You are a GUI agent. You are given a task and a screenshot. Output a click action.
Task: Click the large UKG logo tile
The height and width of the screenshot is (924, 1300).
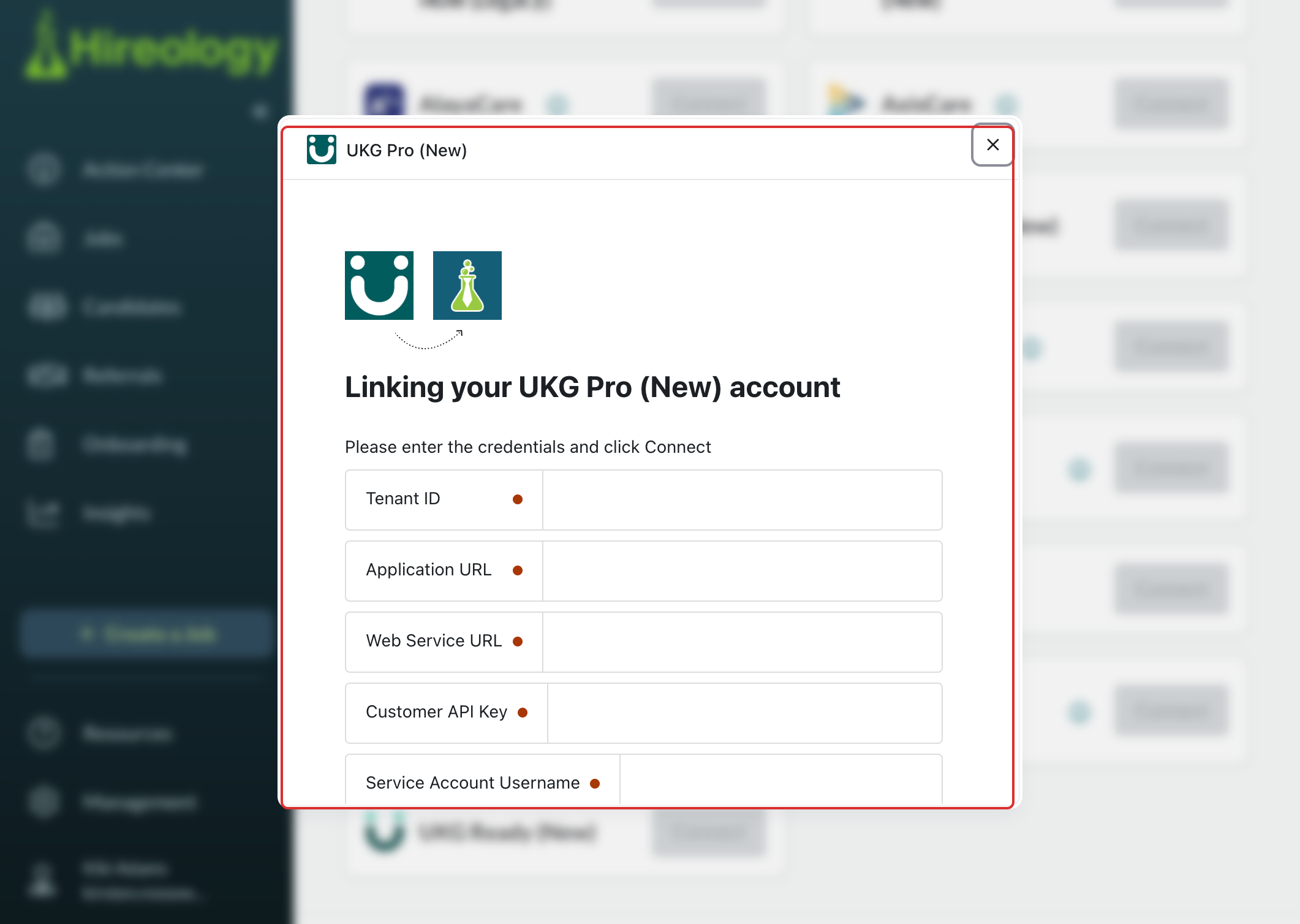pyautogui.click(x=379, y=286)
